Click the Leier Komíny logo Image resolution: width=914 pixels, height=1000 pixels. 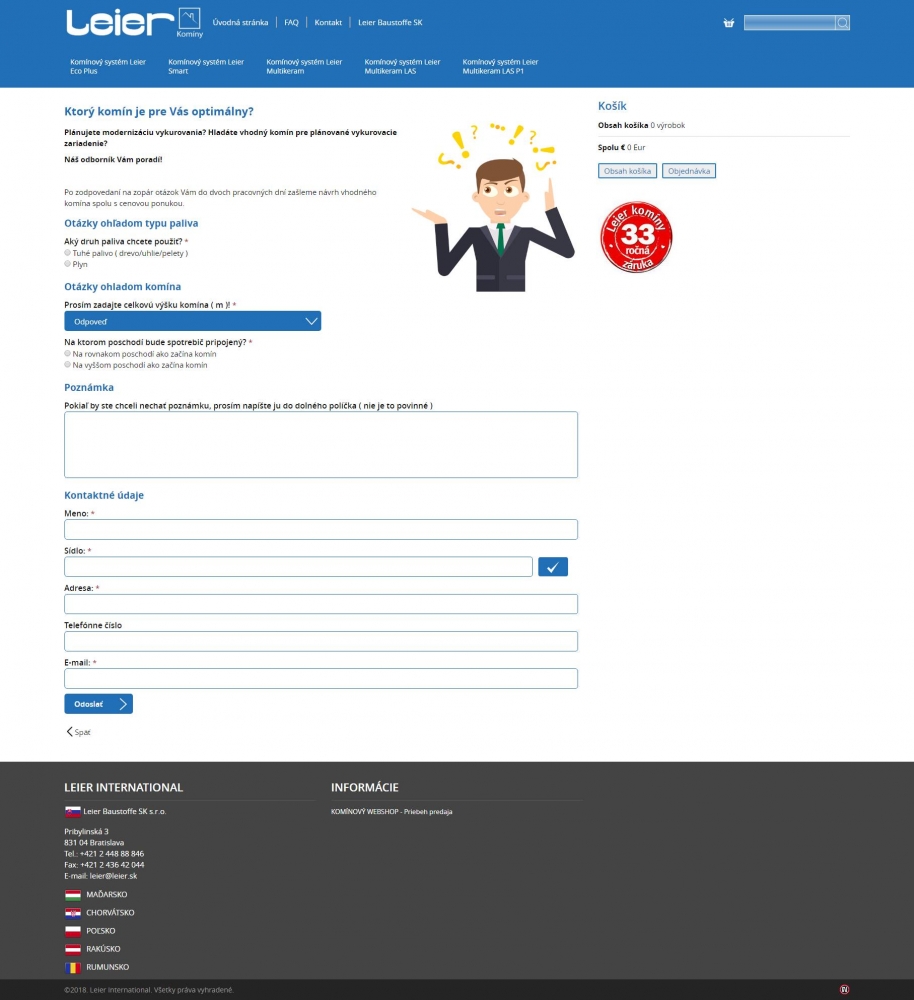134,23
